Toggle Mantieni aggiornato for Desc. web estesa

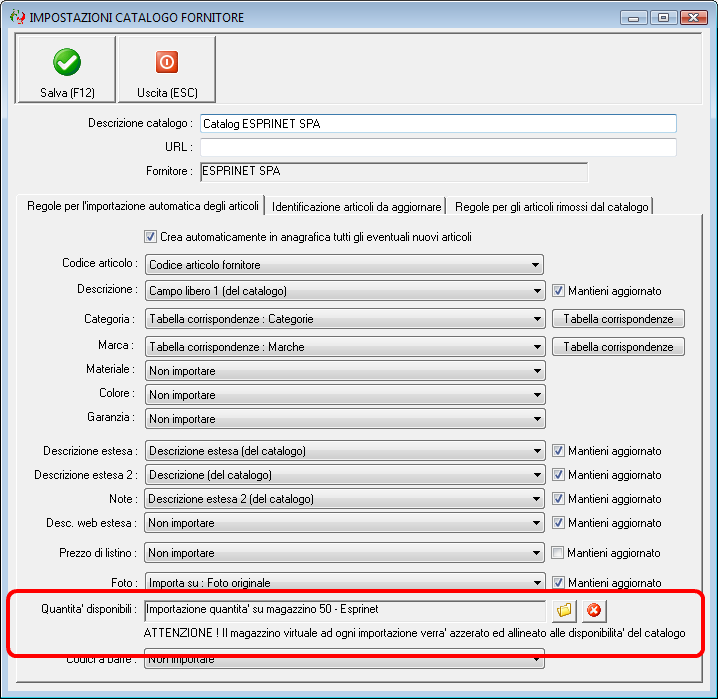click(x=558, y=523)
